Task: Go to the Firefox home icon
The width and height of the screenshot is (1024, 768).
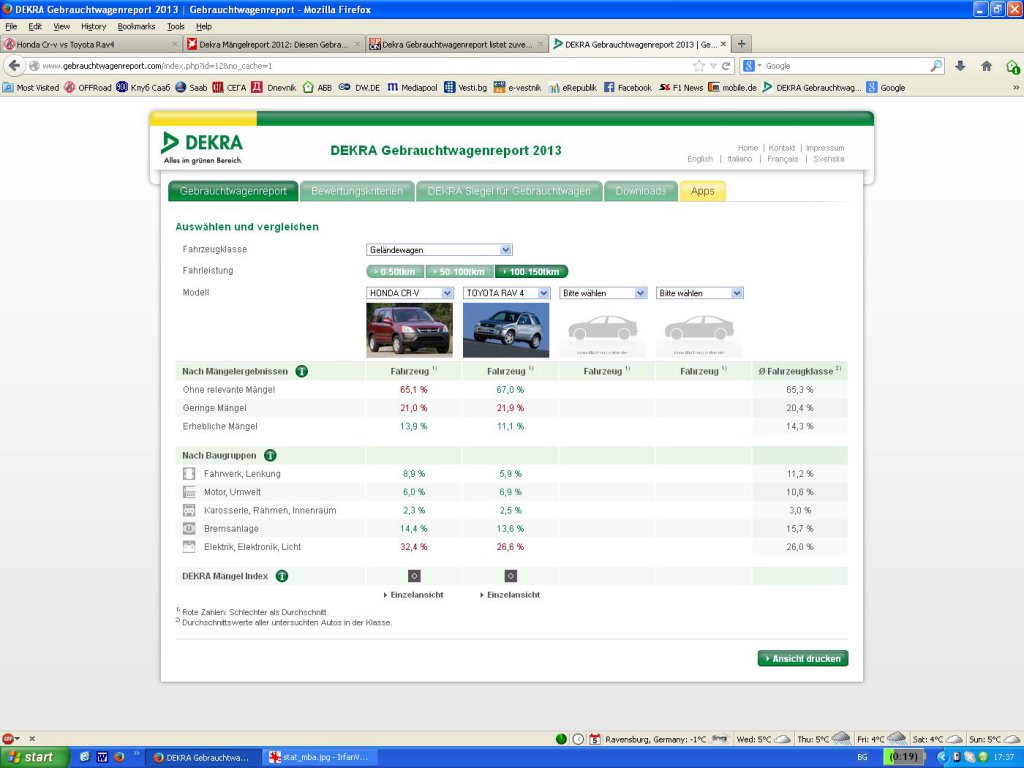Action: [986, 66]
